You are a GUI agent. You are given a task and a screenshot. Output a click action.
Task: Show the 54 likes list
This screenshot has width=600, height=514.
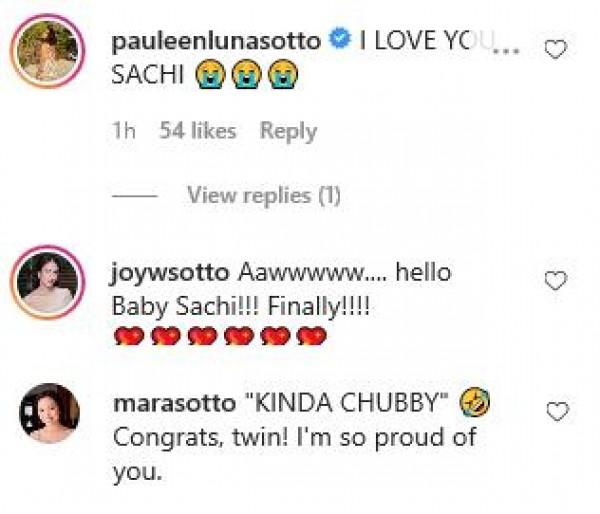point(197,131)
